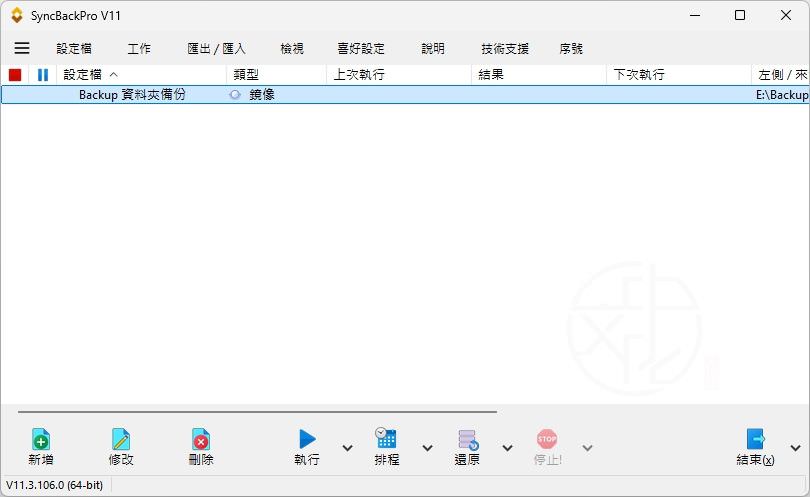This screenshot has height=497, width=810.
Task: Open the hamburger menu icon
Action: [22, 48]
